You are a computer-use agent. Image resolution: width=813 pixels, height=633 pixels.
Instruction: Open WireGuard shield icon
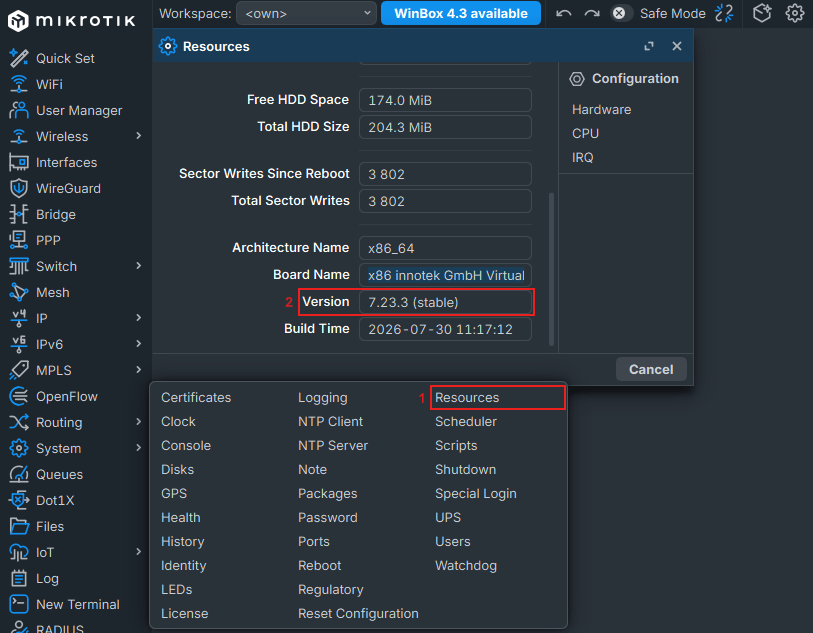click(19, 188)
